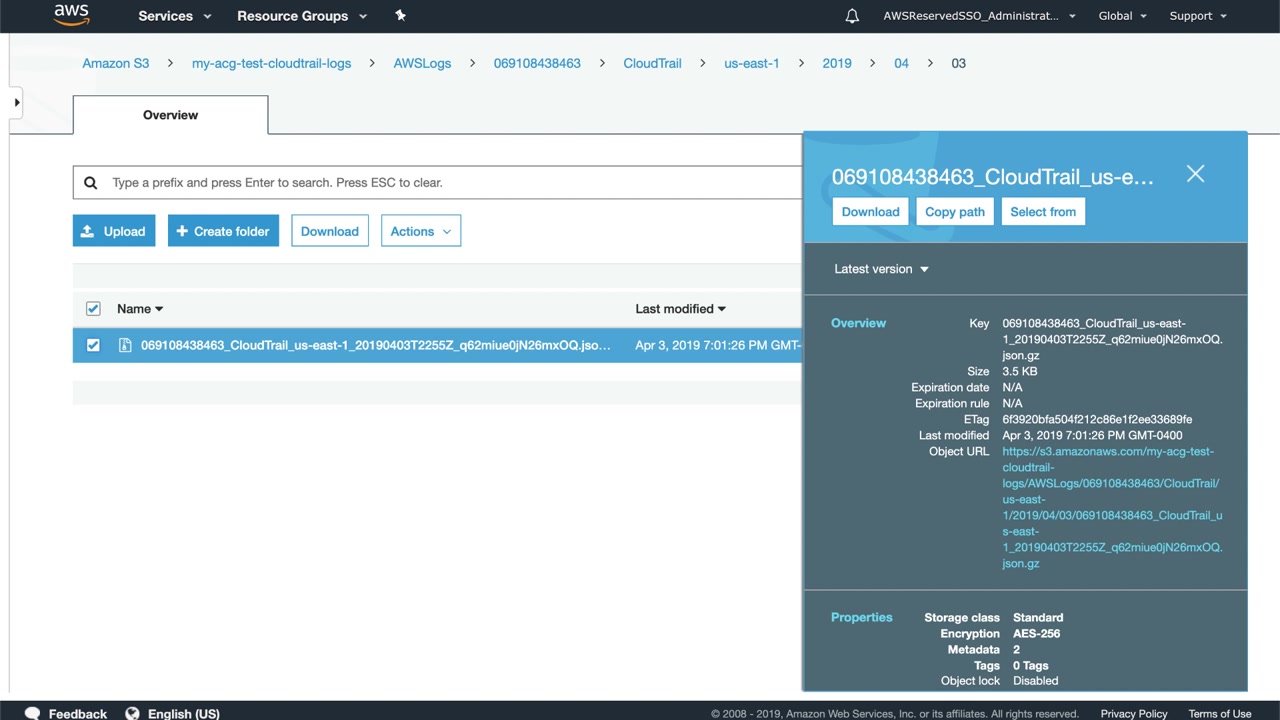The image size is (1280, 720).
Task: Click the Feedback label in the footer
Action: click(78, 714)
